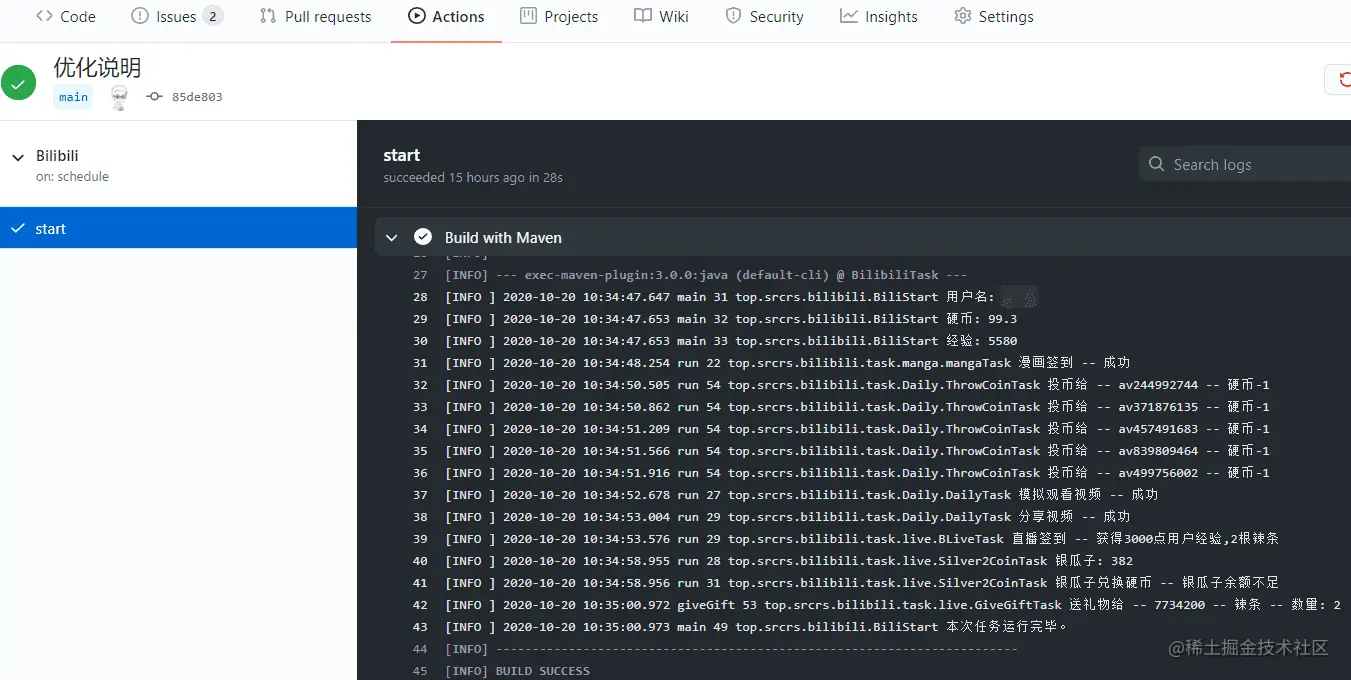This screenshot has width=1351, height=680.
Task: Click the commit icon beside 85de803
Action: coord(154,97)
